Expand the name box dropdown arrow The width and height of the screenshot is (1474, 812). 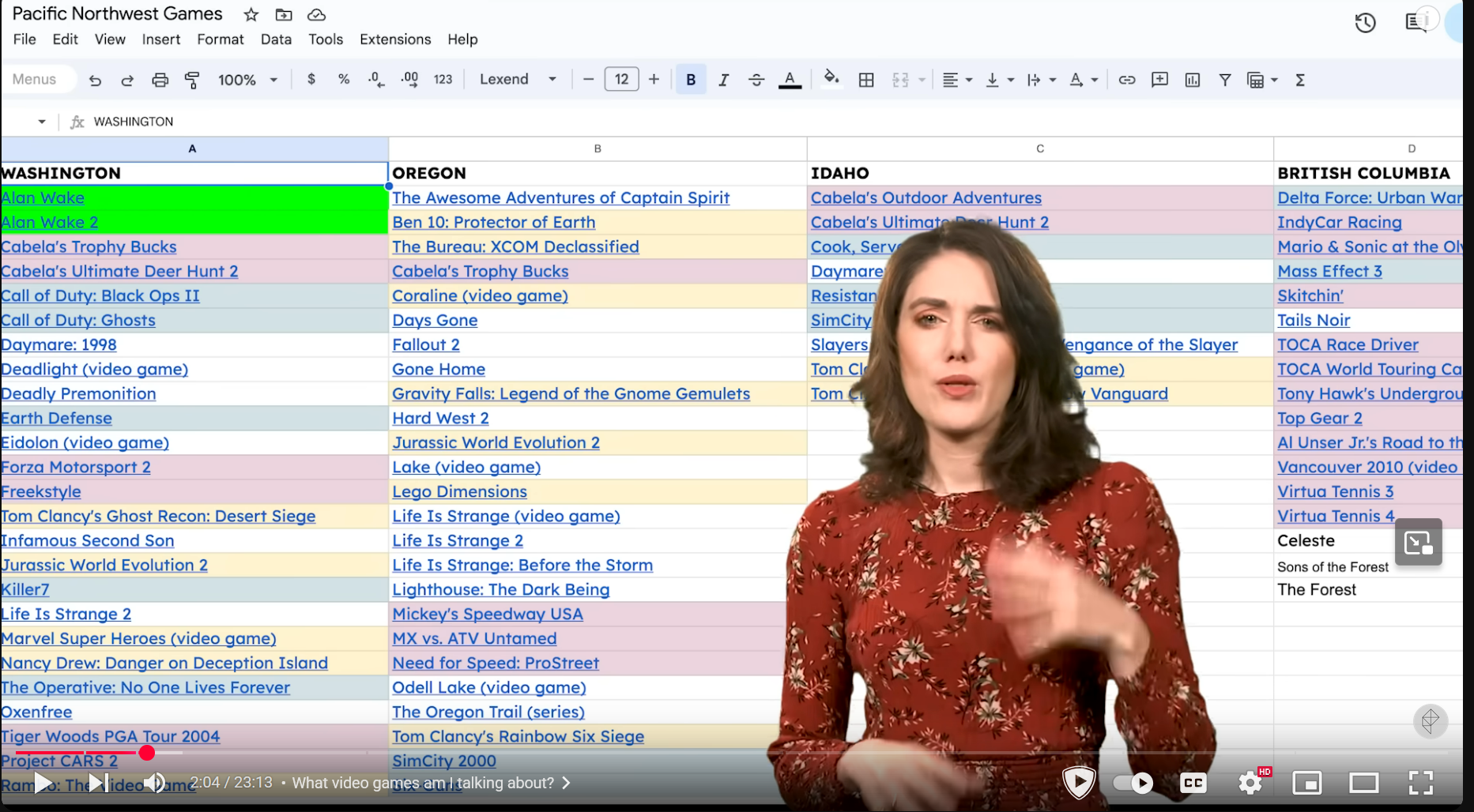pyautogui.click(x=42, y=122)
